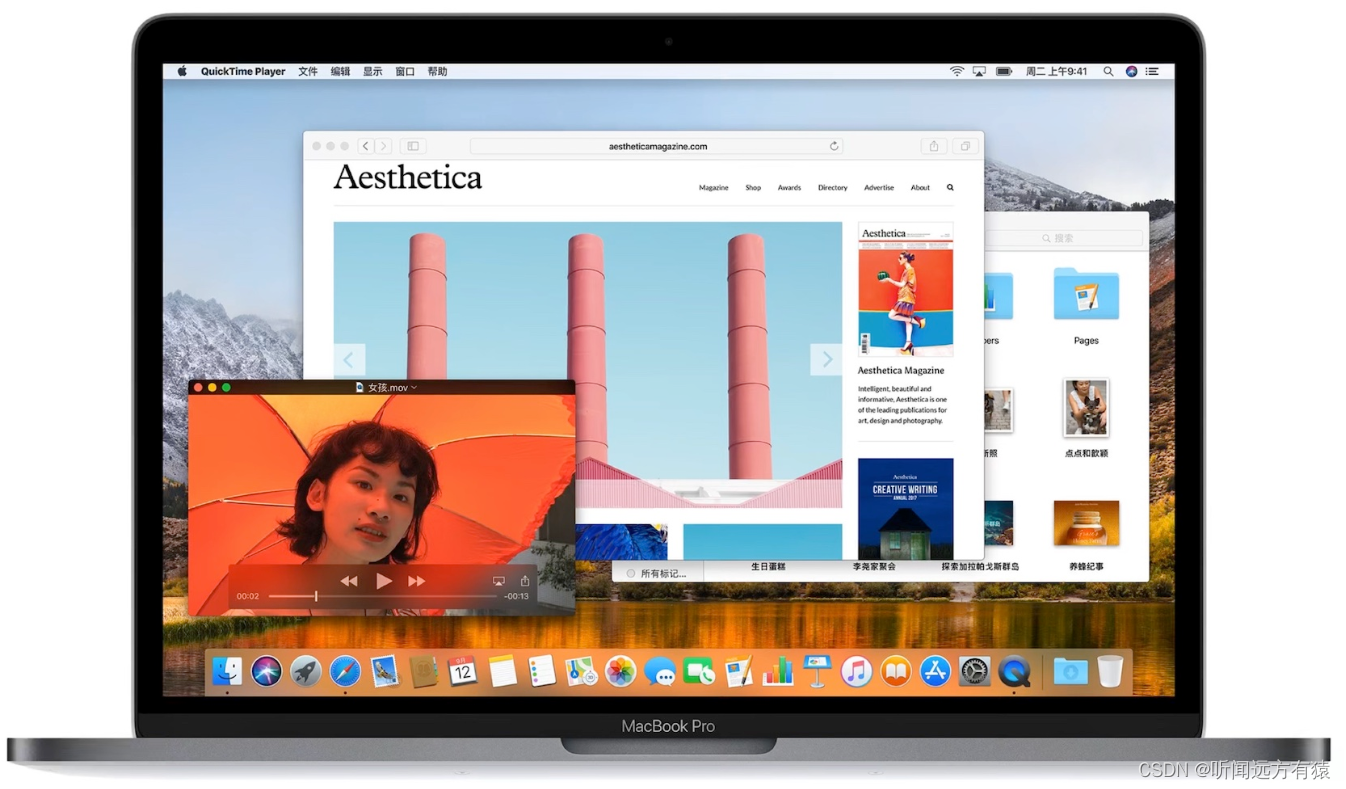Open System Preferences gear in Dock
The image size is (1346, 789).
(x=974, y=670)
